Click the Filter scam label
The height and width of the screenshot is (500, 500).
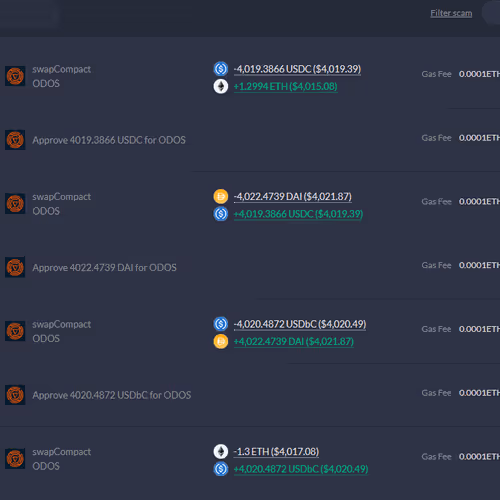451,13
